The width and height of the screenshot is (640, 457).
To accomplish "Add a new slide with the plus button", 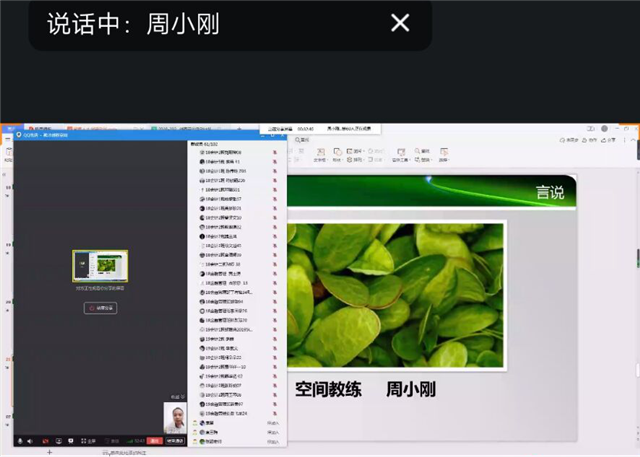I will tap(49, 452).
